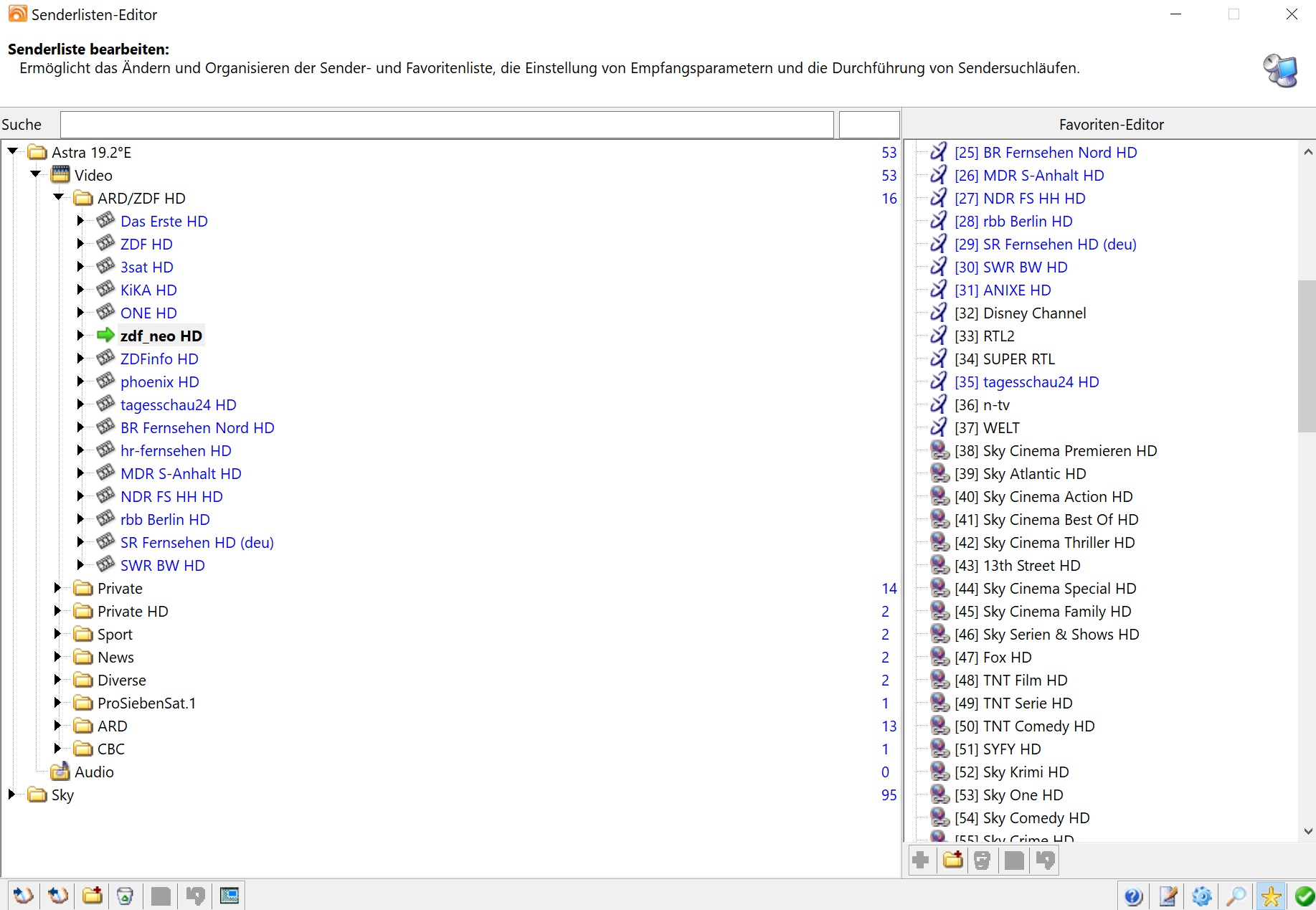
Task: Click new folder icon in left bottom toolbar
Action: 93,895
